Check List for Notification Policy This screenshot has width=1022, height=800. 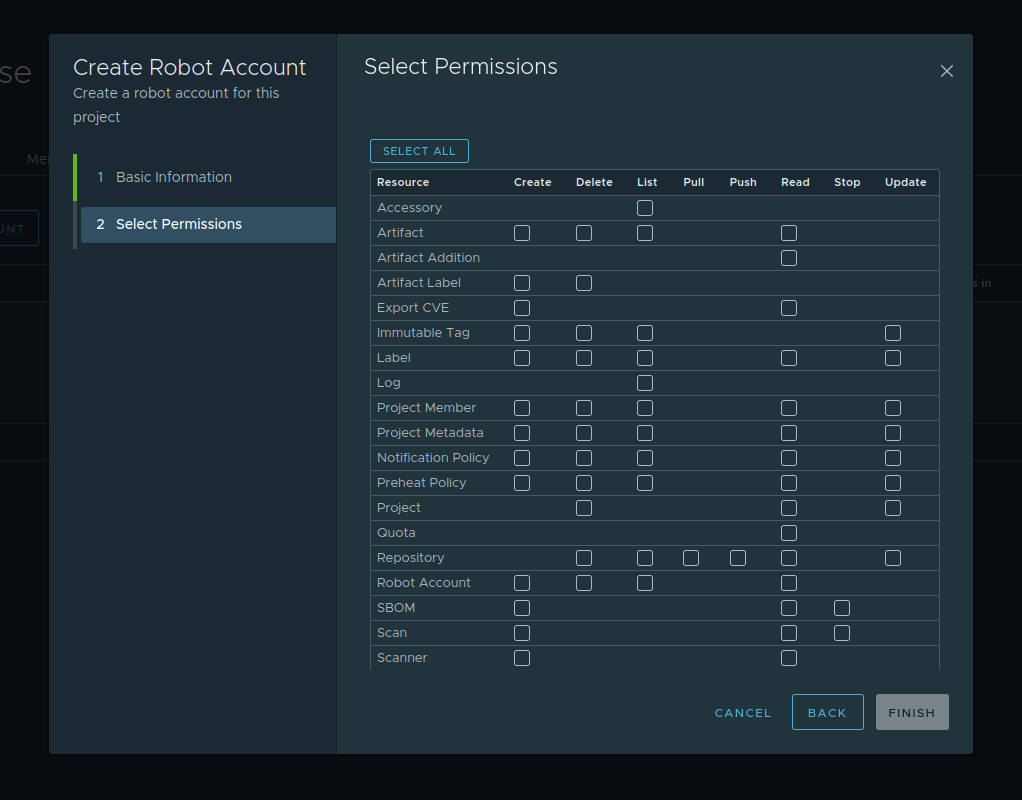(645, 458)
